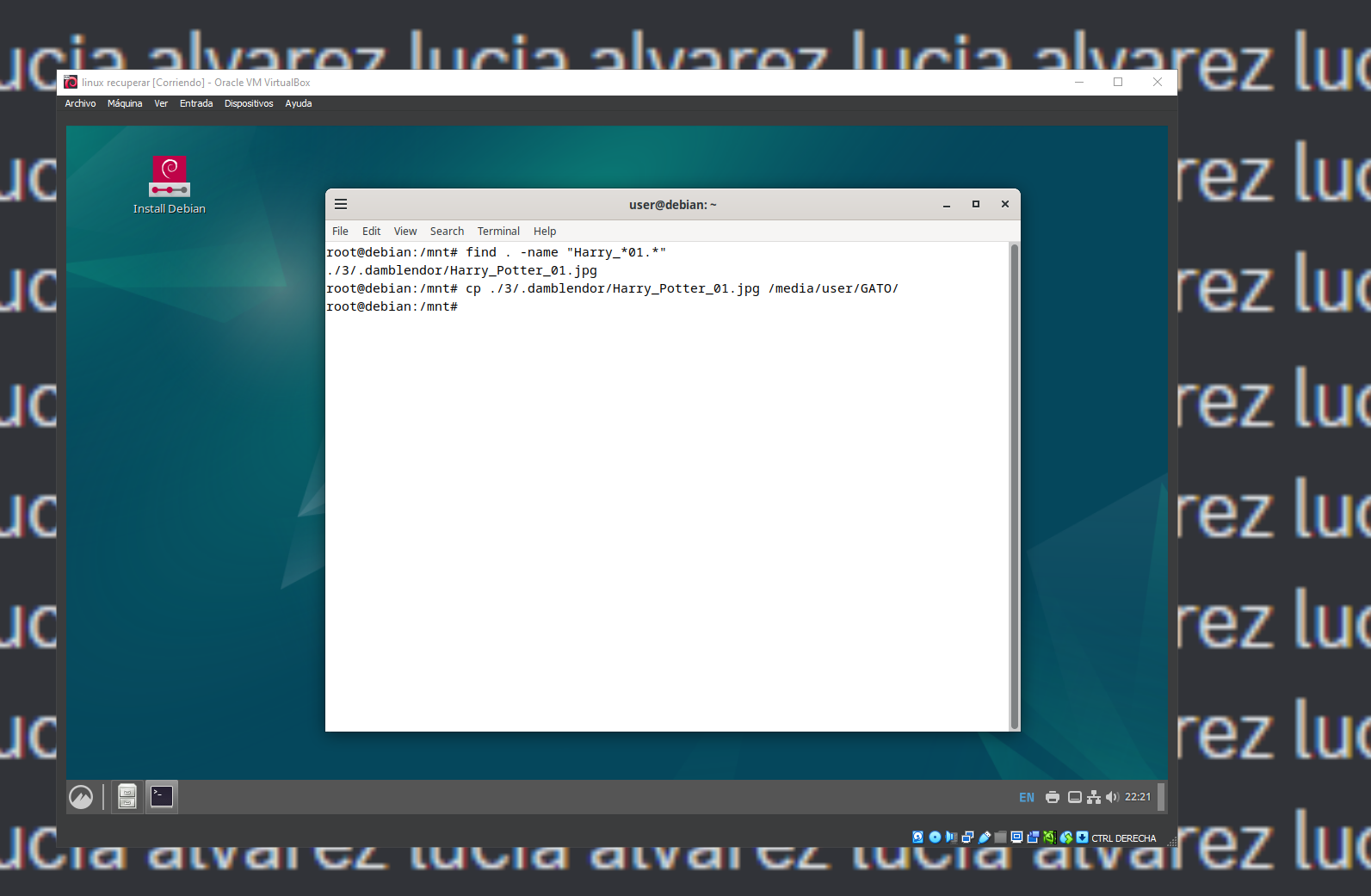Click the VirtualBox shared folders status icon

[x=1000, y=837]
